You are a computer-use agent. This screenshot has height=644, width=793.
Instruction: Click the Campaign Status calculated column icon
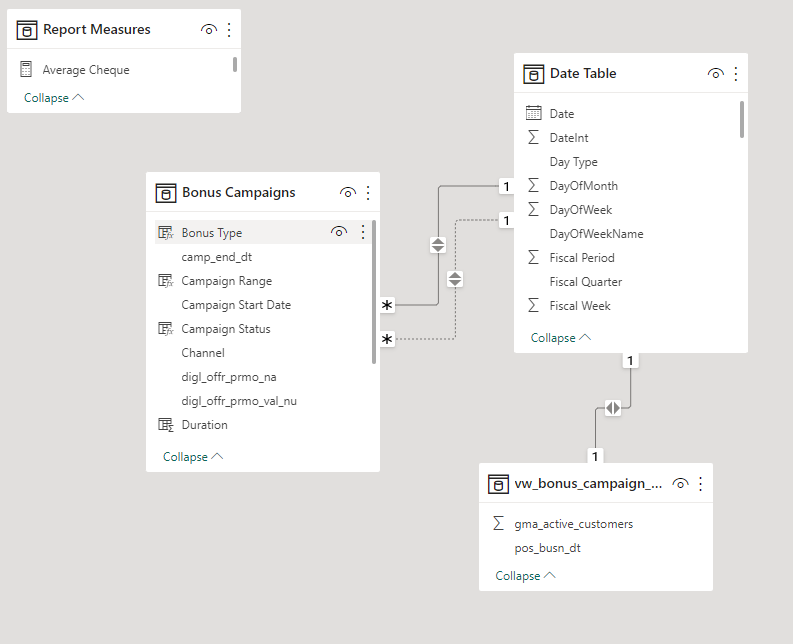coord(165,329)
